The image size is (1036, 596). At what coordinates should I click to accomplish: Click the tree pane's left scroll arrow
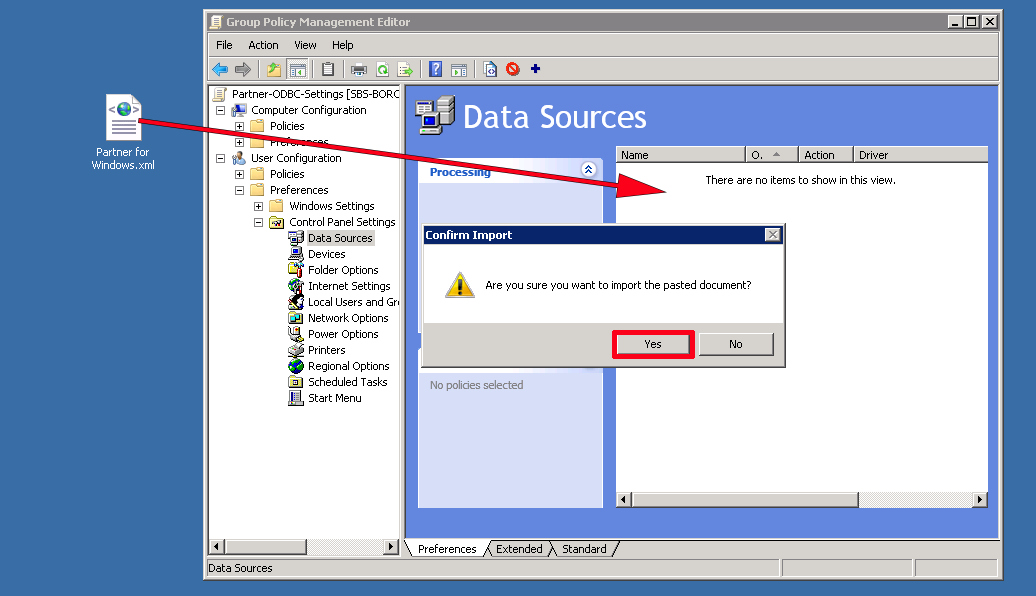pos(216,546)
